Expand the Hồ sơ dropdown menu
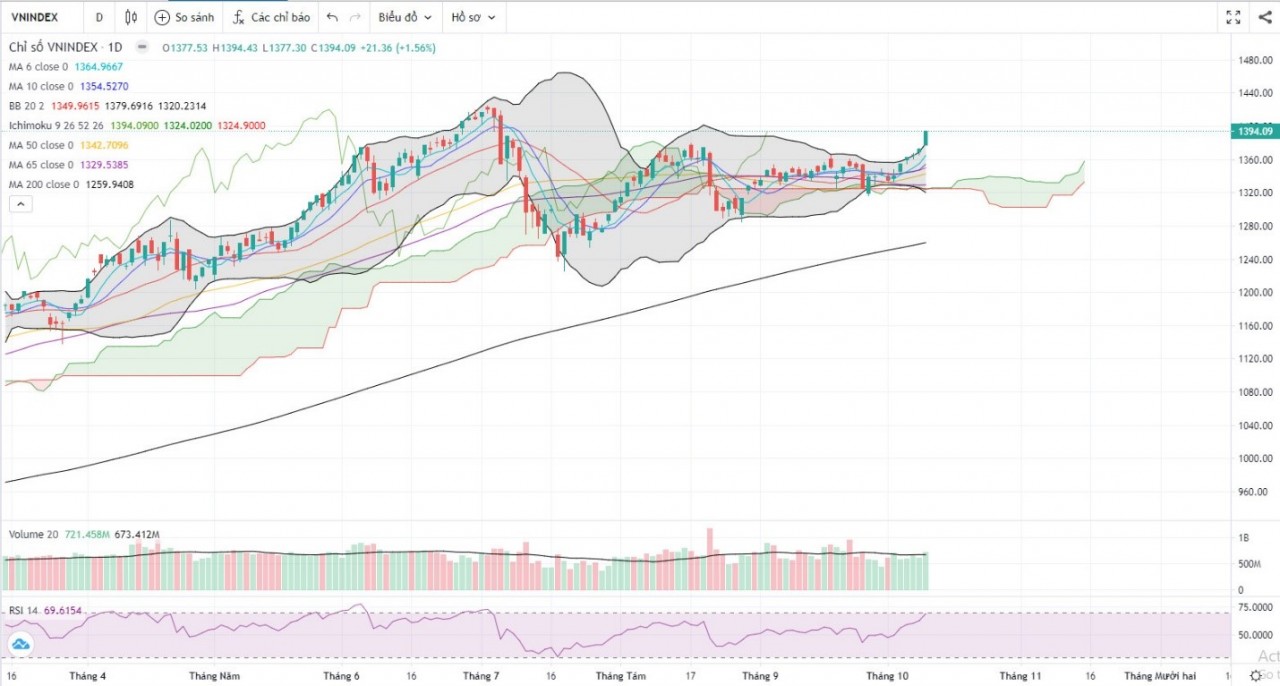1280x686 pixels. coord(473,17)
